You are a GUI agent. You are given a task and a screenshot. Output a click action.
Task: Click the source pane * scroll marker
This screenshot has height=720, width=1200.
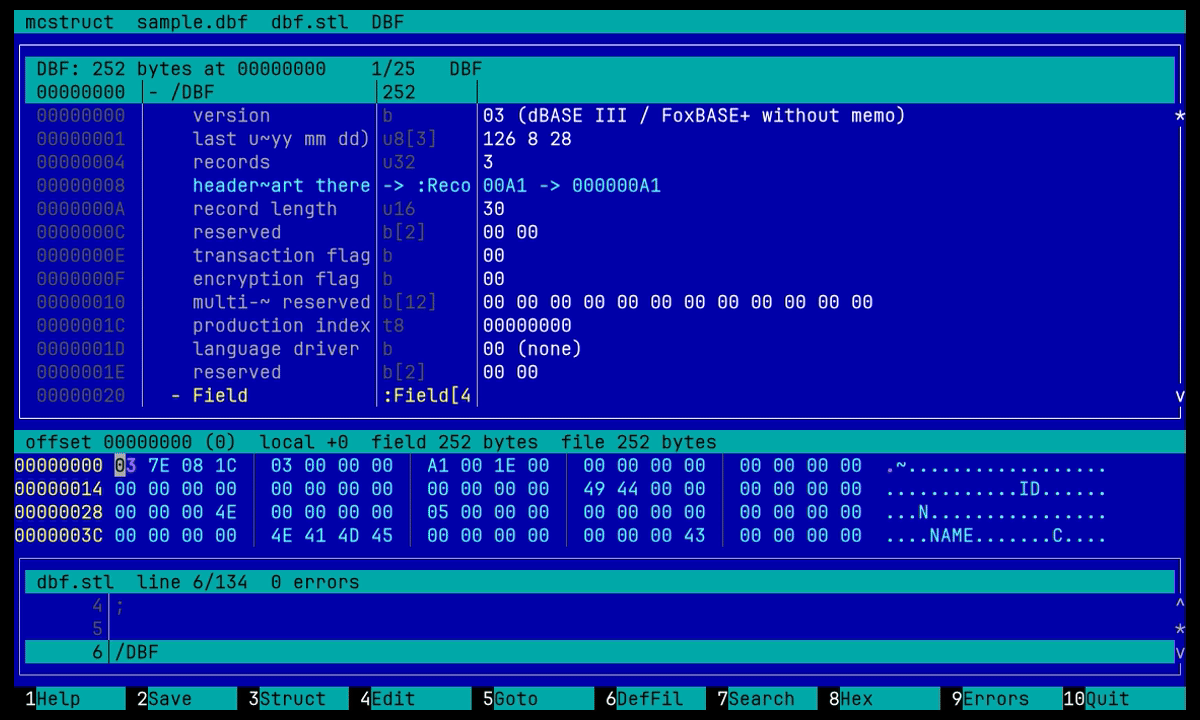[1180, 629]
